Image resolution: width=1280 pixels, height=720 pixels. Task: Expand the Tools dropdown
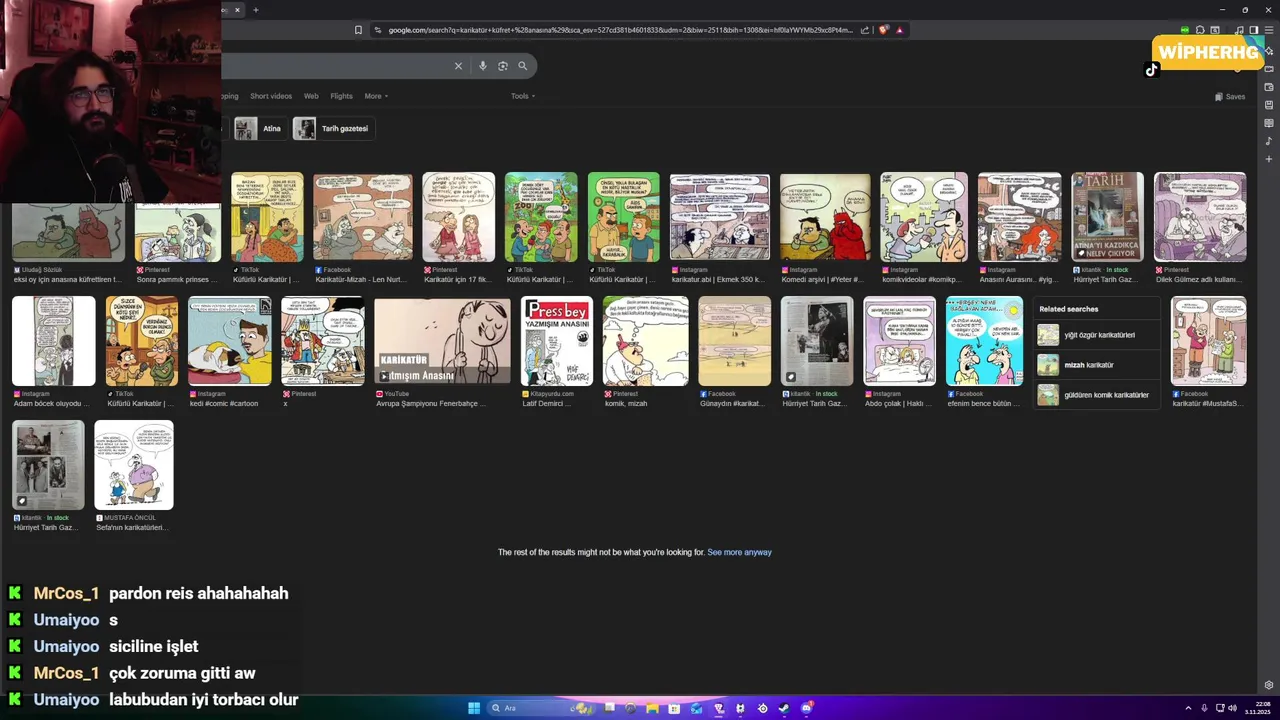[x=523, y=96]
